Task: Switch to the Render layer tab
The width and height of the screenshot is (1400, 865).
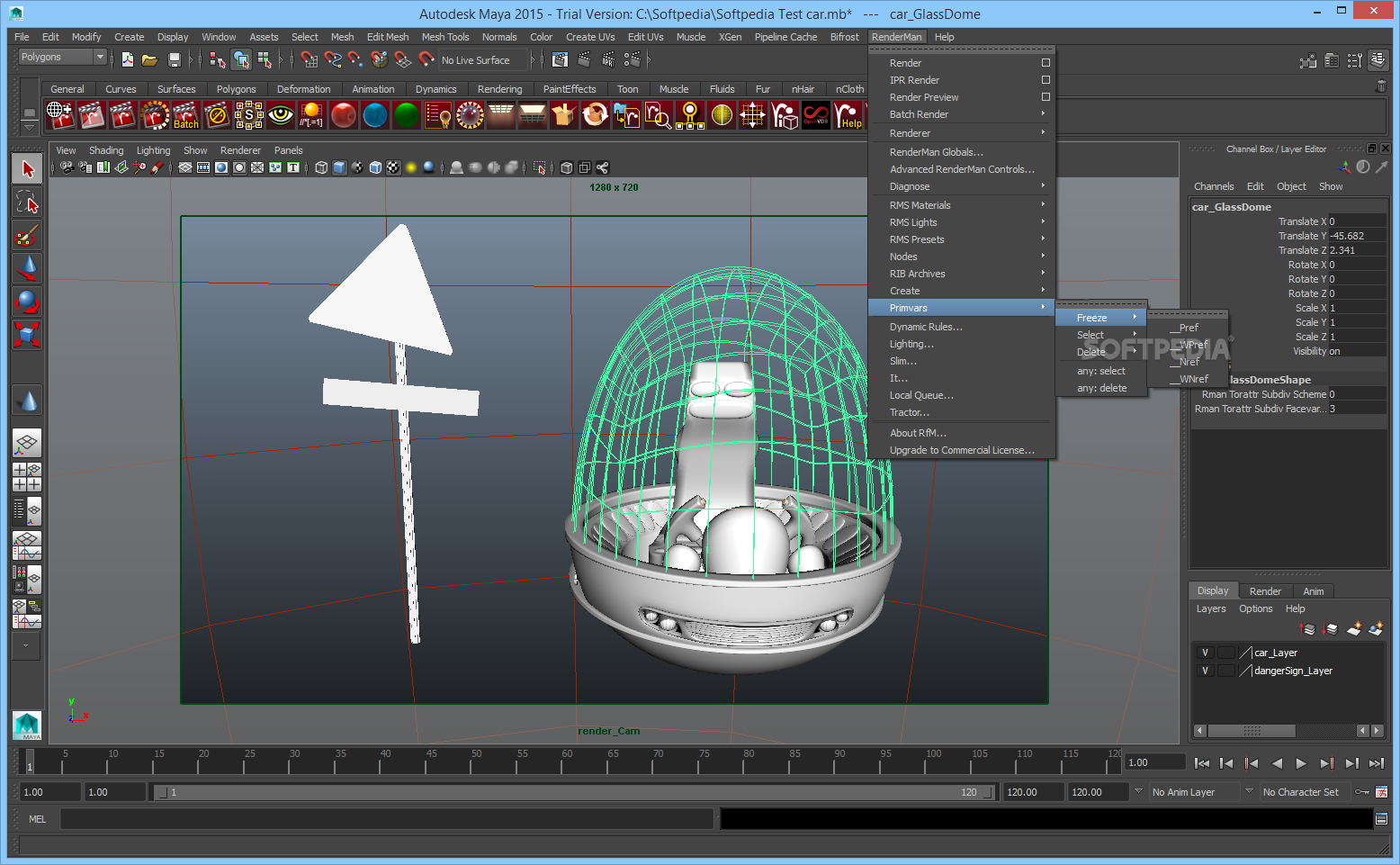Action: (x=1265, y=591)
